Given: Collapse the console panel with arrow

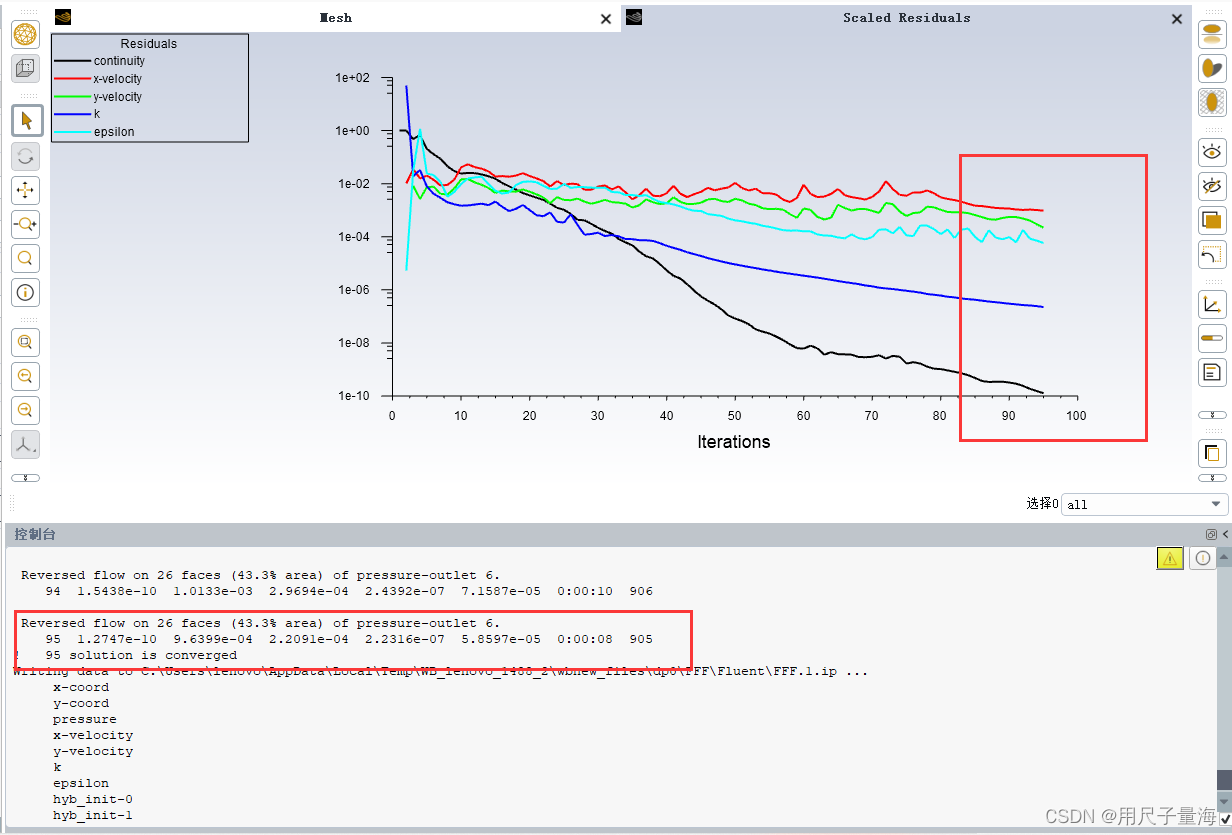Looking at the screenshot, I should tap(1225, 535).
